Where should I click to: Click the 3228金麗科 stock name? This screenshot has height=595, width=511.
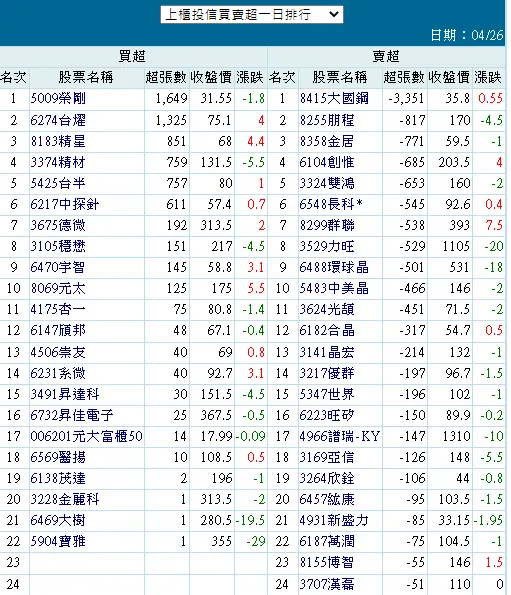pyautogui.click(x=65, y=499)
